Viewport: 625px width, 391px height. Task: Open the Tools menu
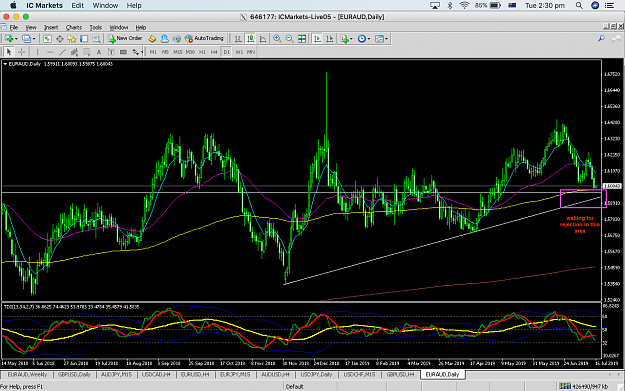(x=96, y=28)
